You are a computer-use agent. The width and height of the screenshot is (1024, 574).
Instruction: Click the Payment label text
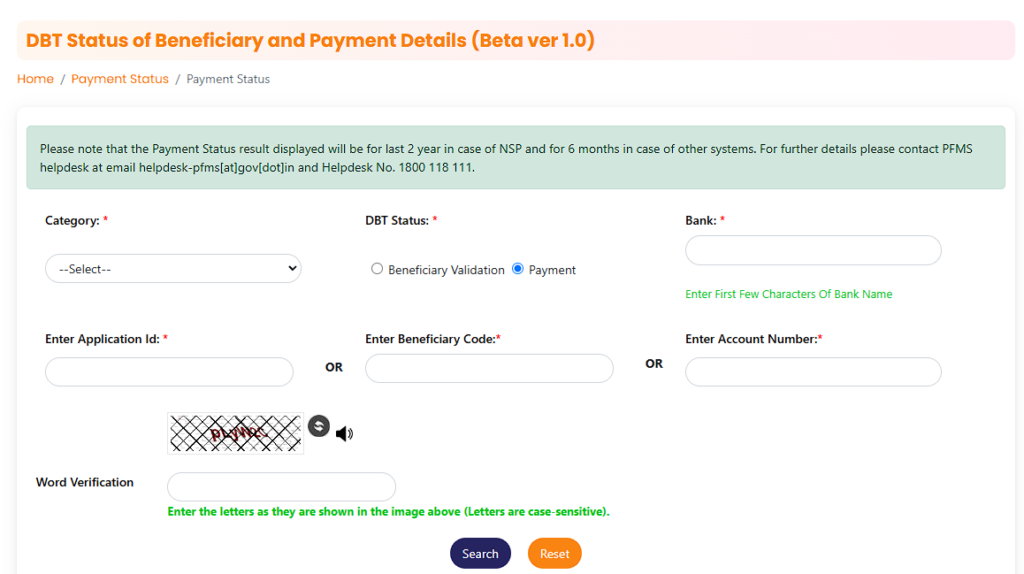pyautogui.click(x=552, y=270)
